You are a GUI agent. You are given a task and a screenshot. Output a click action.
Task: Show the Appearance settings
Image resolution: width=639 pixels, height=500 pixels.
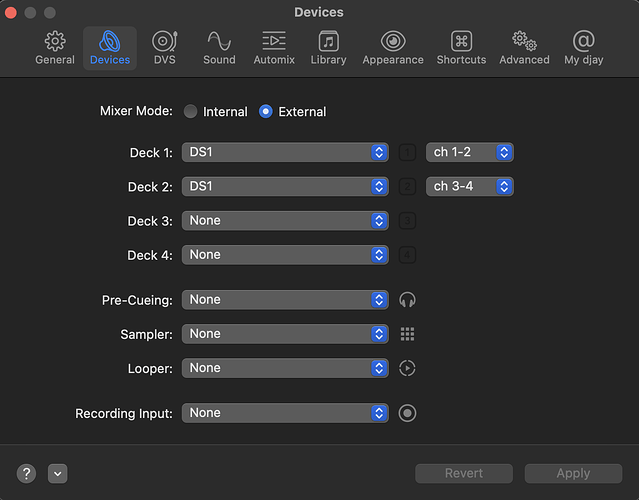[393, 47]
